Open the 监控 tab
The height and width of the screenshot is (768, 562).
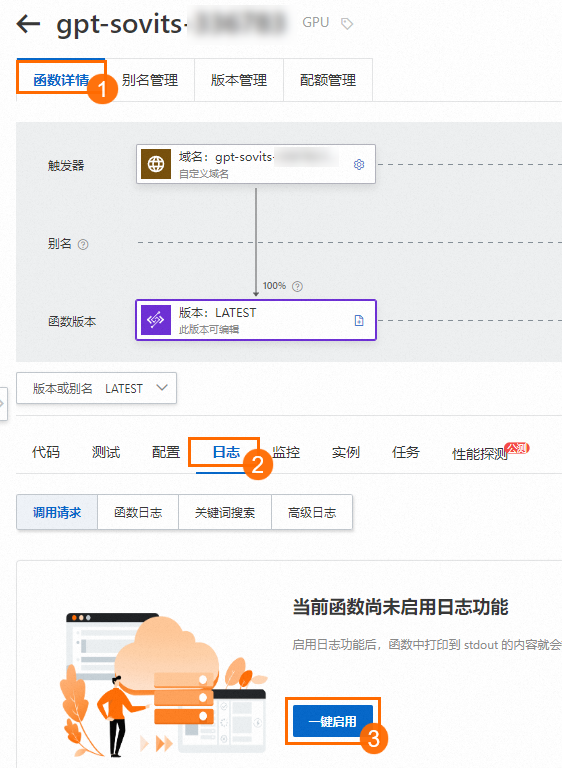[286, 452]
